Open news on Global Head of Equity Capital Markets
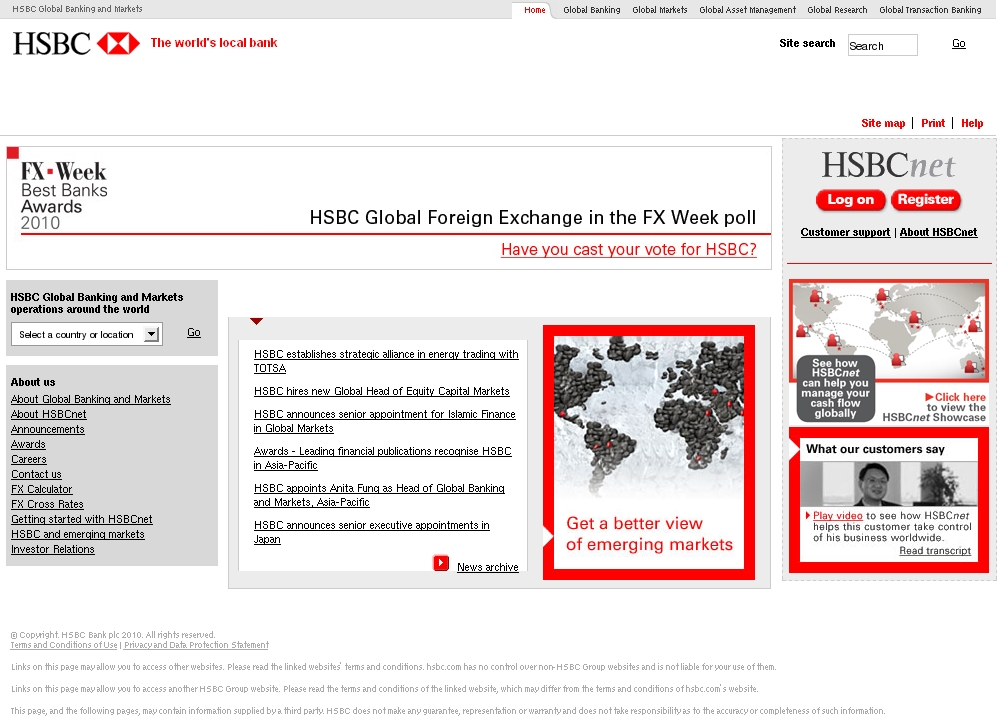997x728 pixels. tap(382, 391)
